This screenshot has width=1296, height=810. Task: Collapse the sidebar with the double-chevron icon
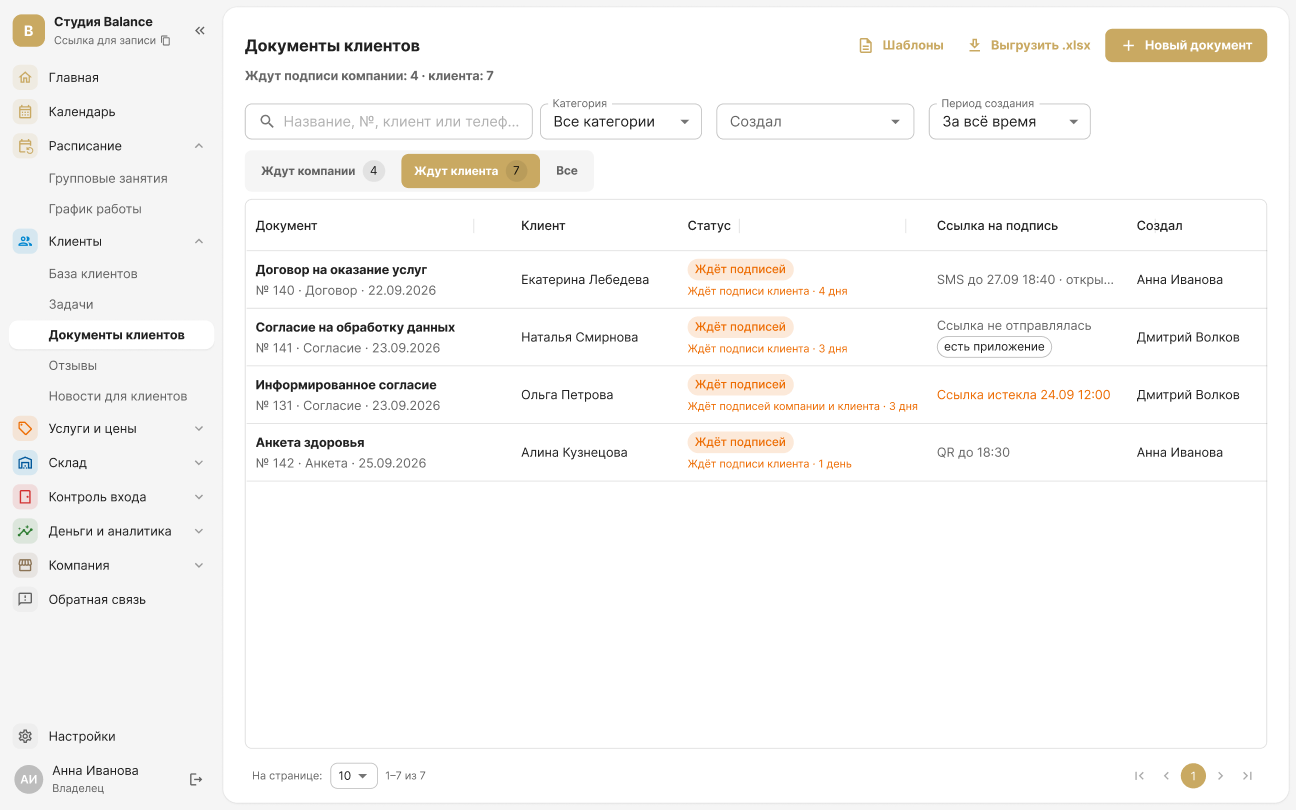click(200, 31)
